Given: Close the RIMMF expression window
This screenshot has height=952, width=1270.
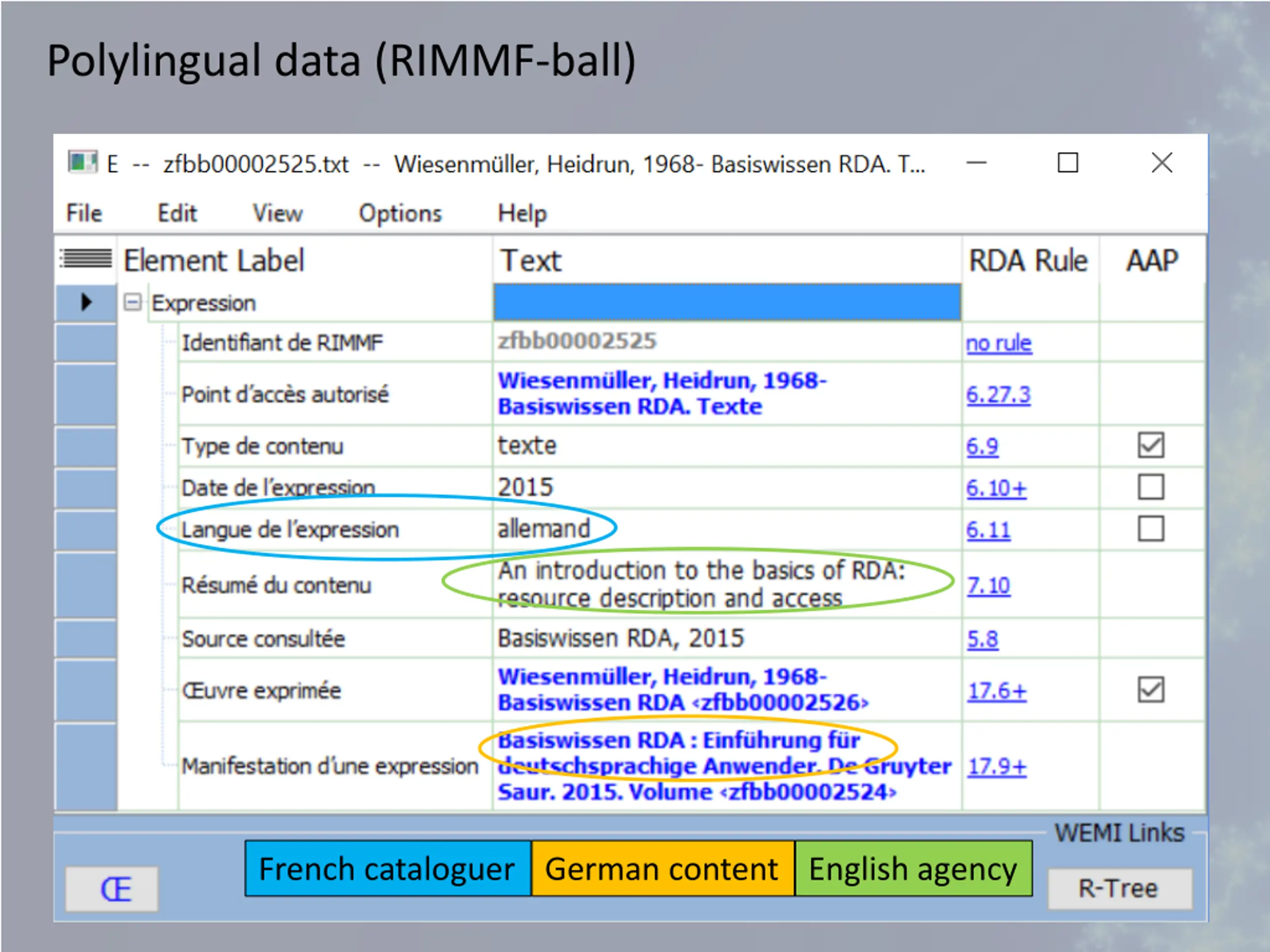Looking at the screenshot, I should coord(1162,163).
